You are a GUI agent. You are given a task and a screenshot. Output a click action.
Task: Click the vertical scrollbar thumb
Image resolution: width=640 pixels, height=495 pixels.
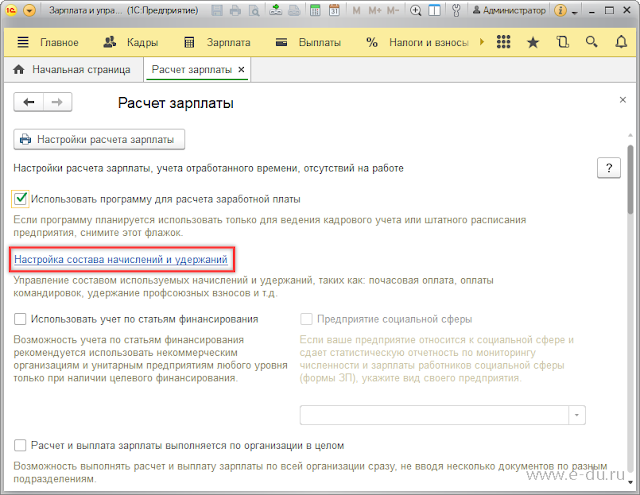click(631, 179)
